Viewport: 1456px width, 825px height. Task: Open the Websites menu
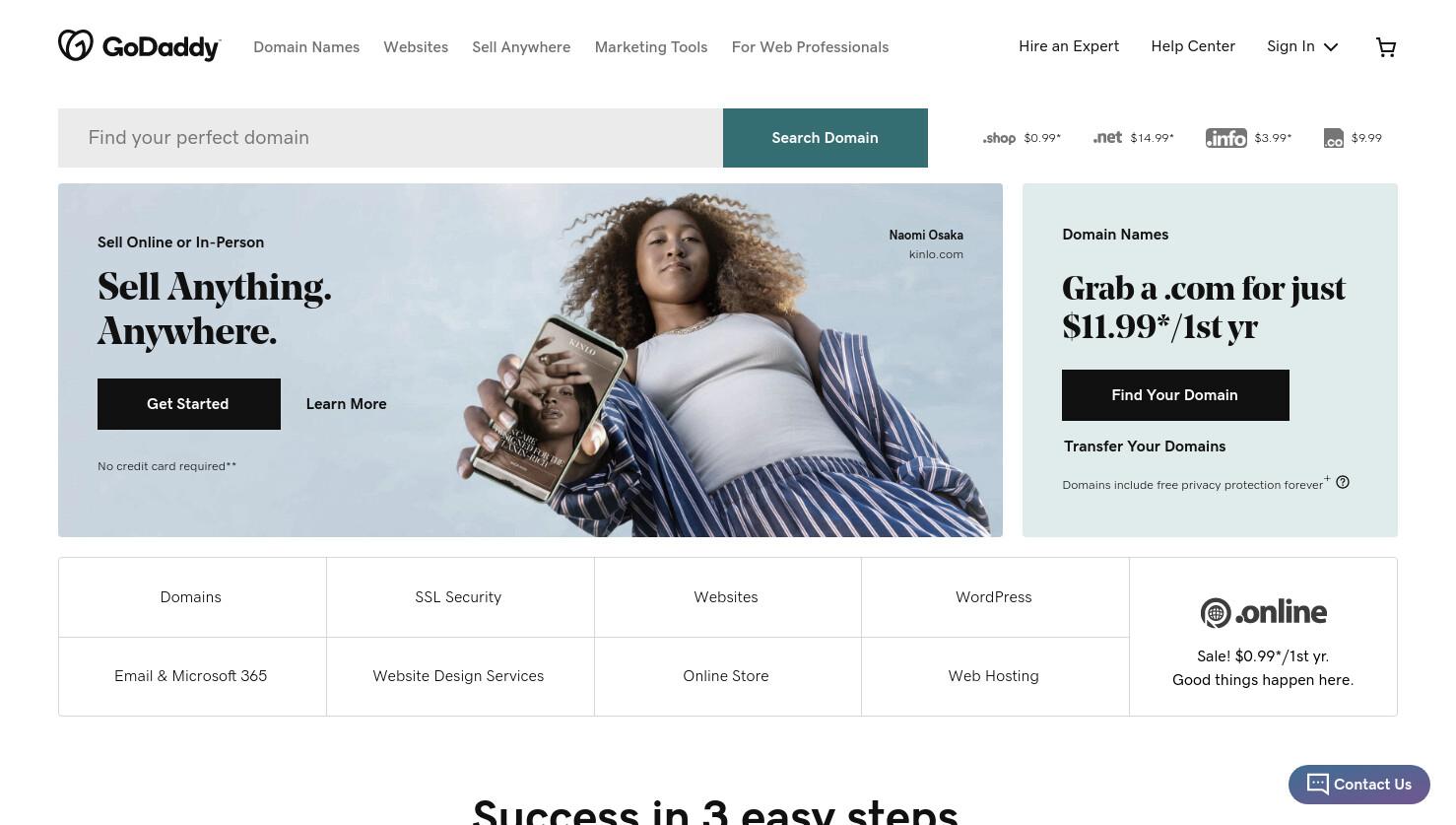pos(416,47)
